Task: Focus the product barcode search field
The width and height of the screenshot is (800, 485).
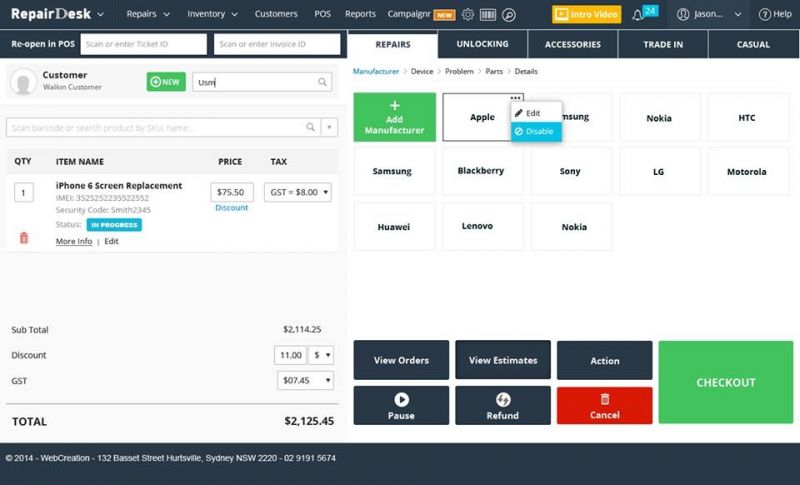Action: click(x=163, y=127)
